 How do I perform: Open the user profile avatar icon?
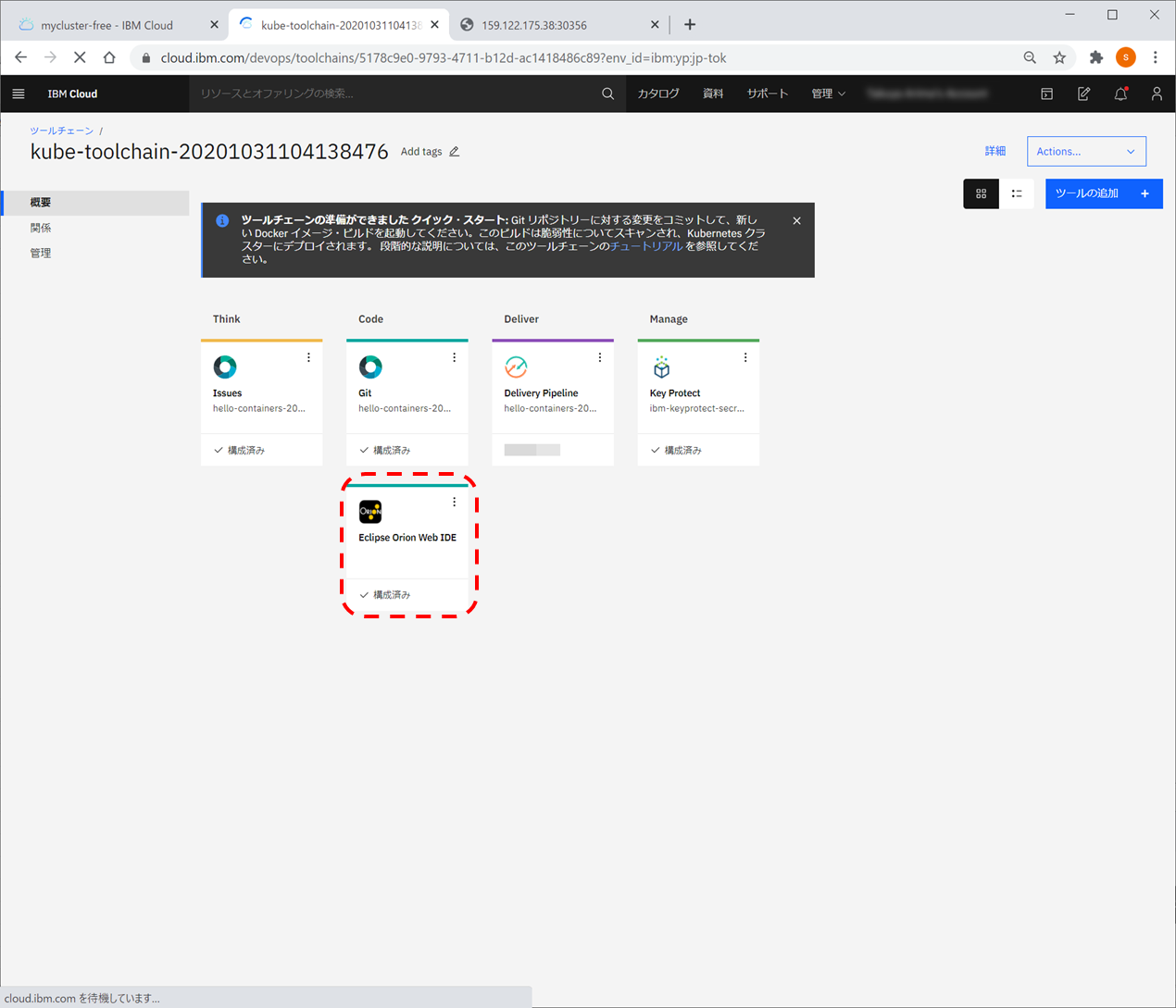coord(1157,93)
